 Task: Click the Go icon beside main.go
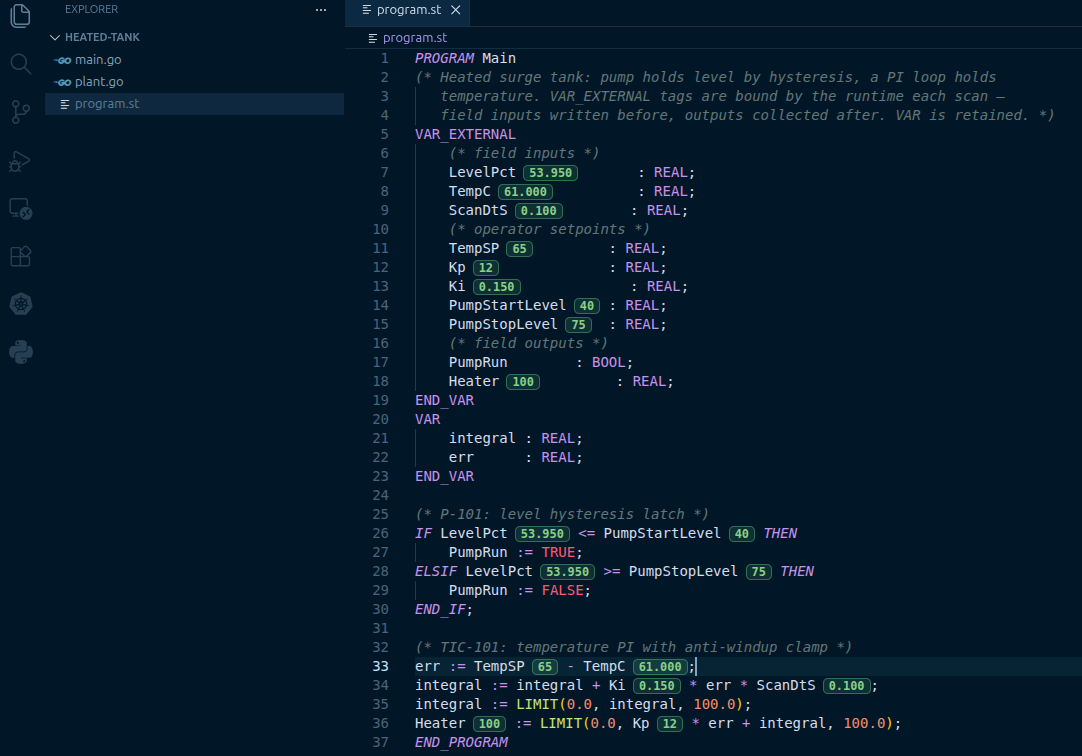[x=63, y=60]
